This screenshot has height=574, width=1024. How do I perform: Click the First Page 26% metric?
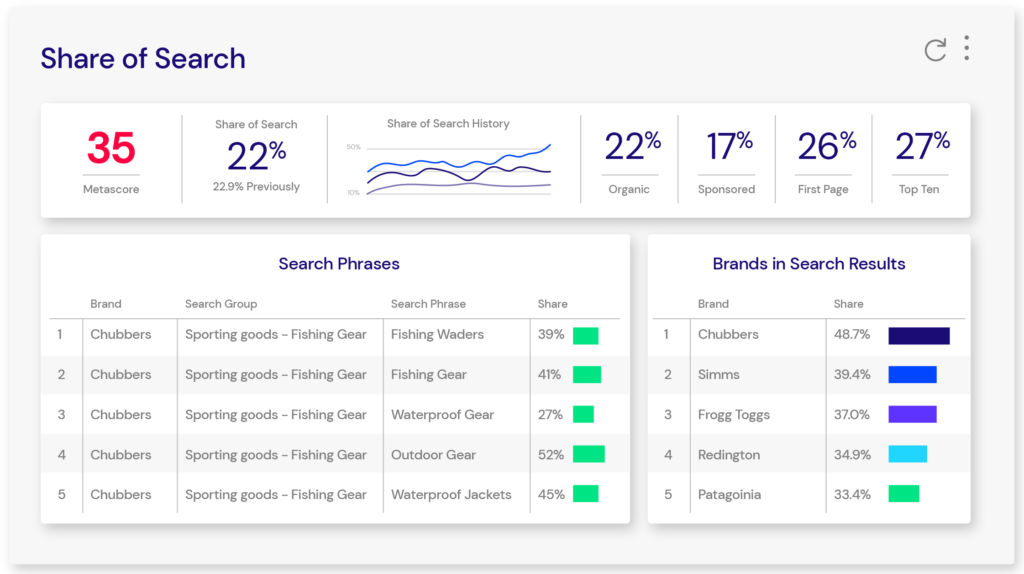click(826, 146)
